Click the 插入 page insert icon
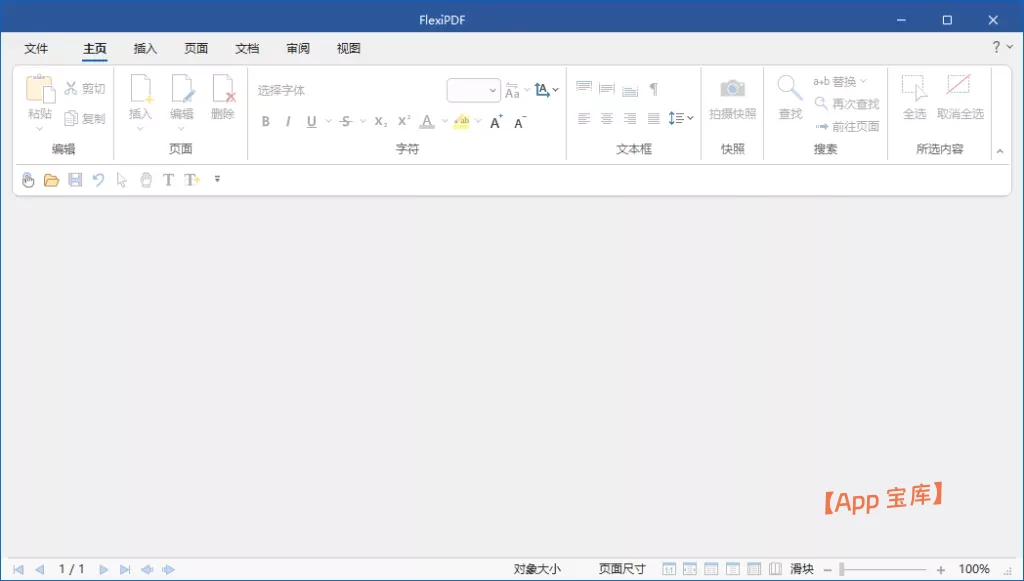Screen dimensions: 1024x581 [141, 89]
